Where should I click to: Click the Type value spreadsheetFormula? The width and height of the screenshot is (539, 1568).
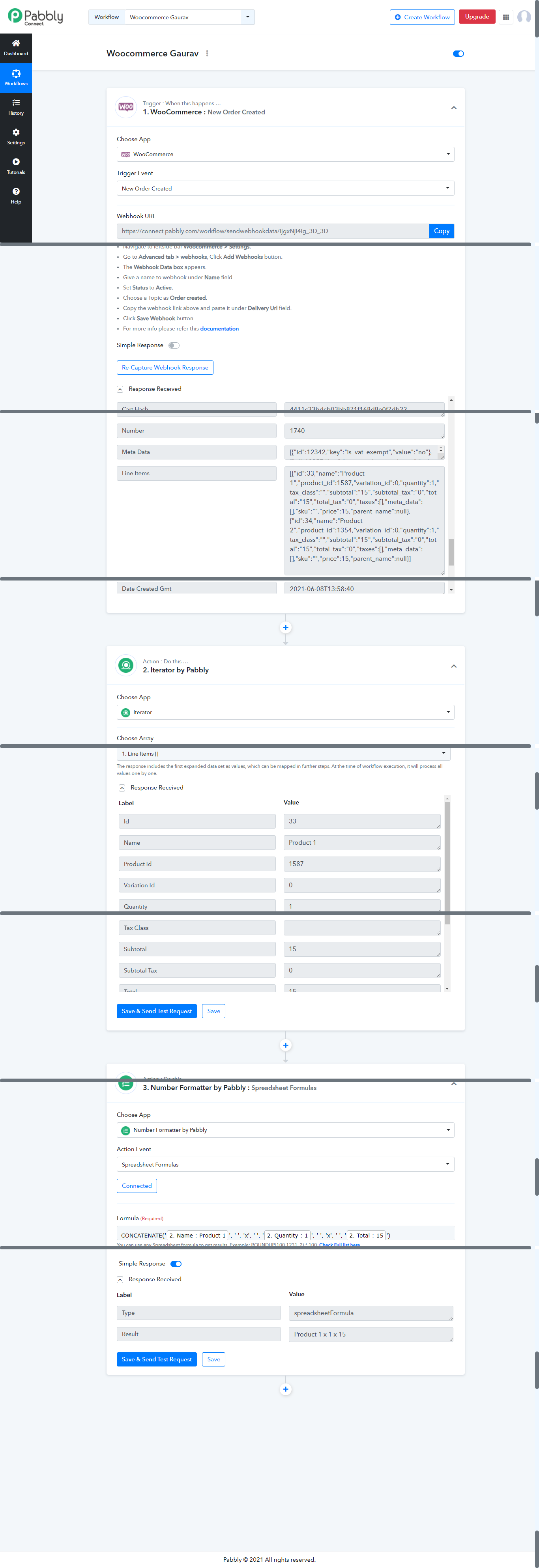point(371,1313)
